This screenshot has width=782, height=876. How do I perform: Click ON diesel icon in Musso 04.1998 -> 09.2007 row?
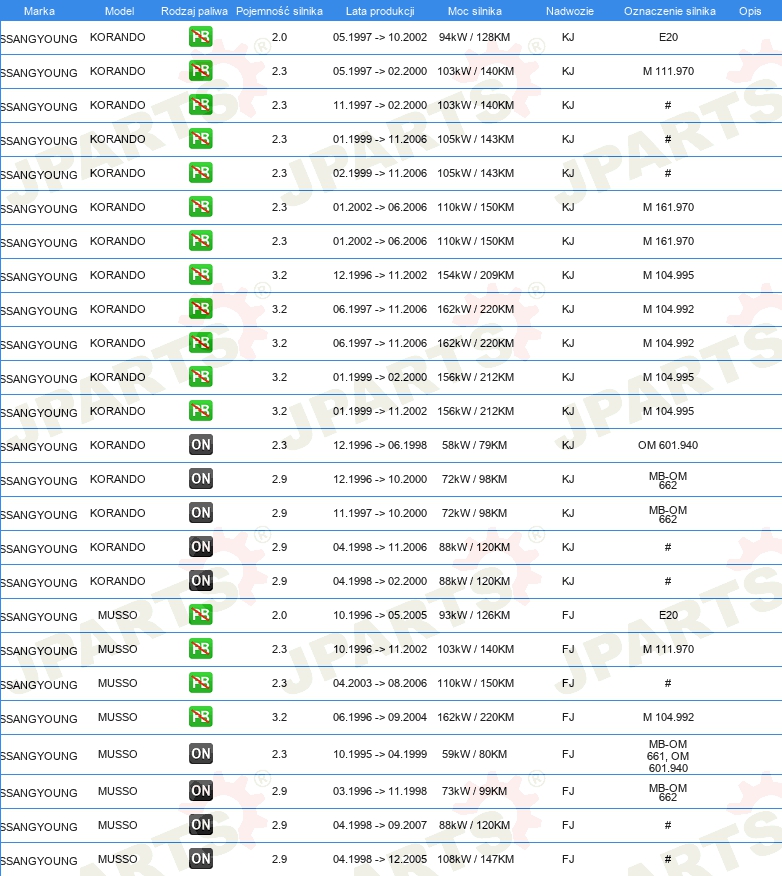(201, 825)
